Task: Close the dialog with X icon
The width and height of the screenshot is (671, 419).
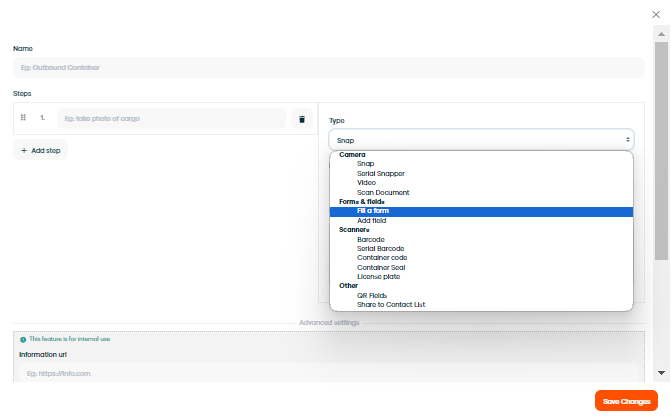Action: 656,15
